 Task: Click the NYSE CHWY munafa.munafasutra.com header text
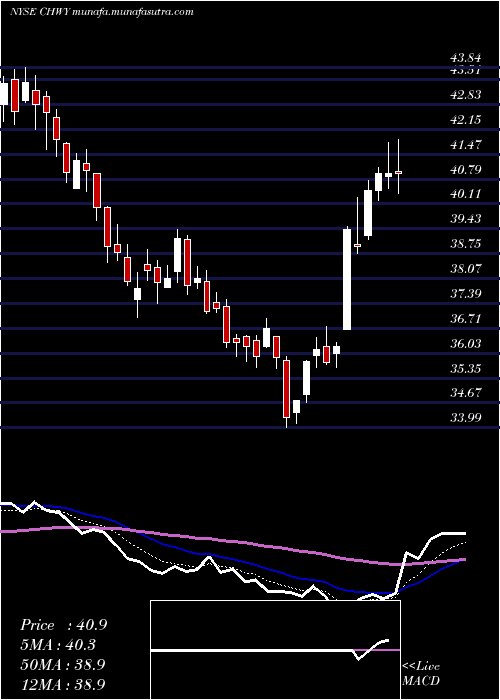(101, 12)
